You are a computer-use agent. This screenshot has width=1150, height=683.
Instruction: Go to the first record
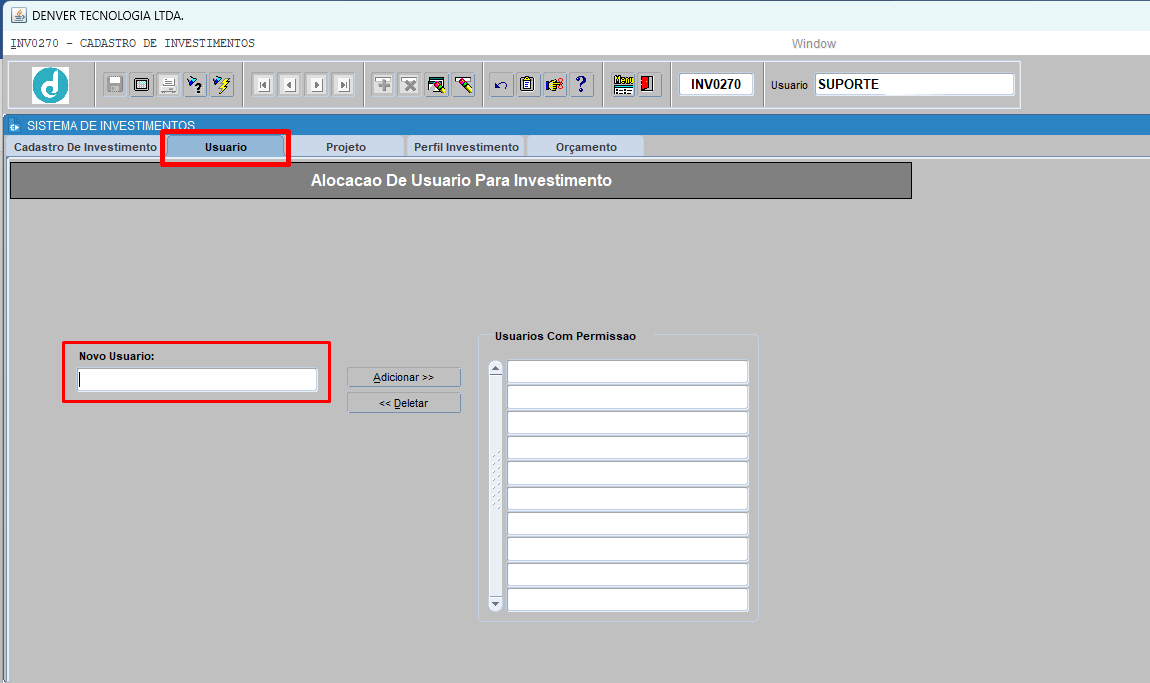tap(263, 85)
